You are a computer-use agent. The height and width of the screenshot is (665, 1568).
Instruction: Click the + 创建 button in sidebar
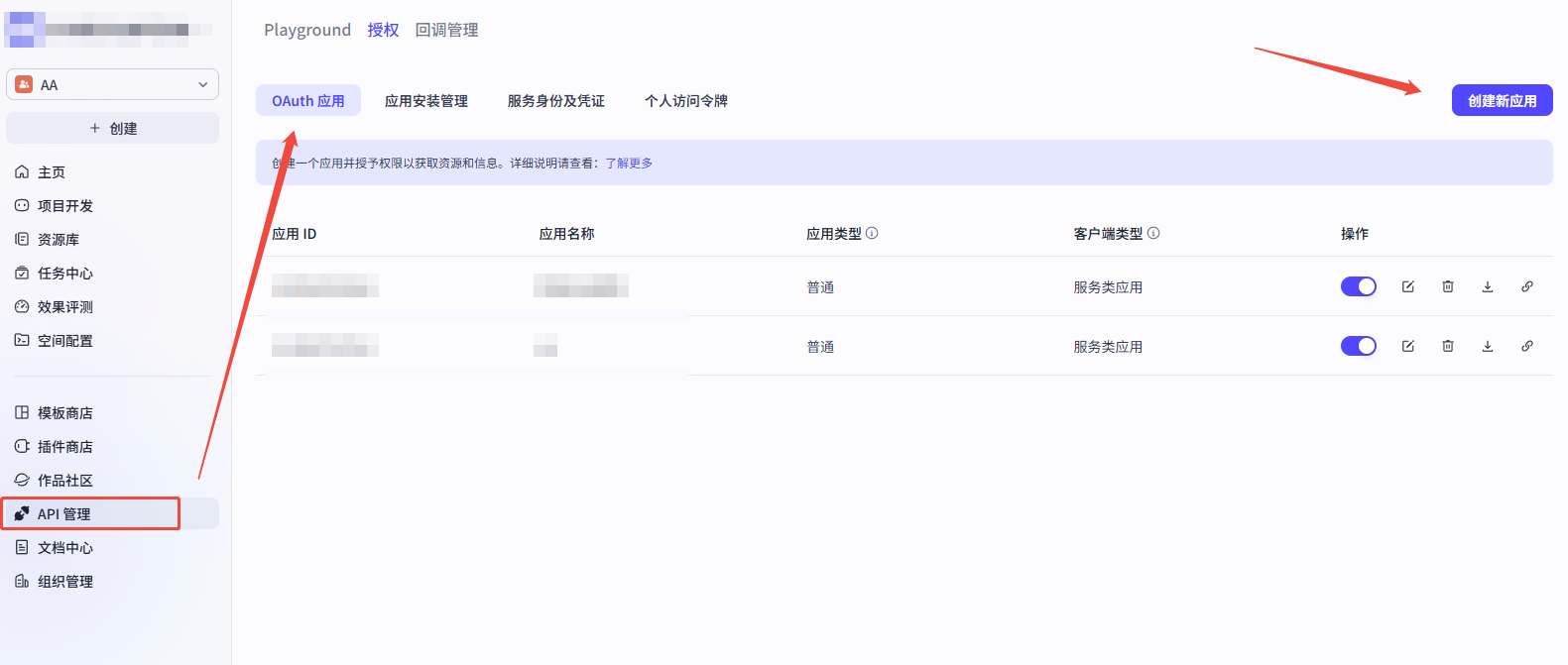[112, 128]
